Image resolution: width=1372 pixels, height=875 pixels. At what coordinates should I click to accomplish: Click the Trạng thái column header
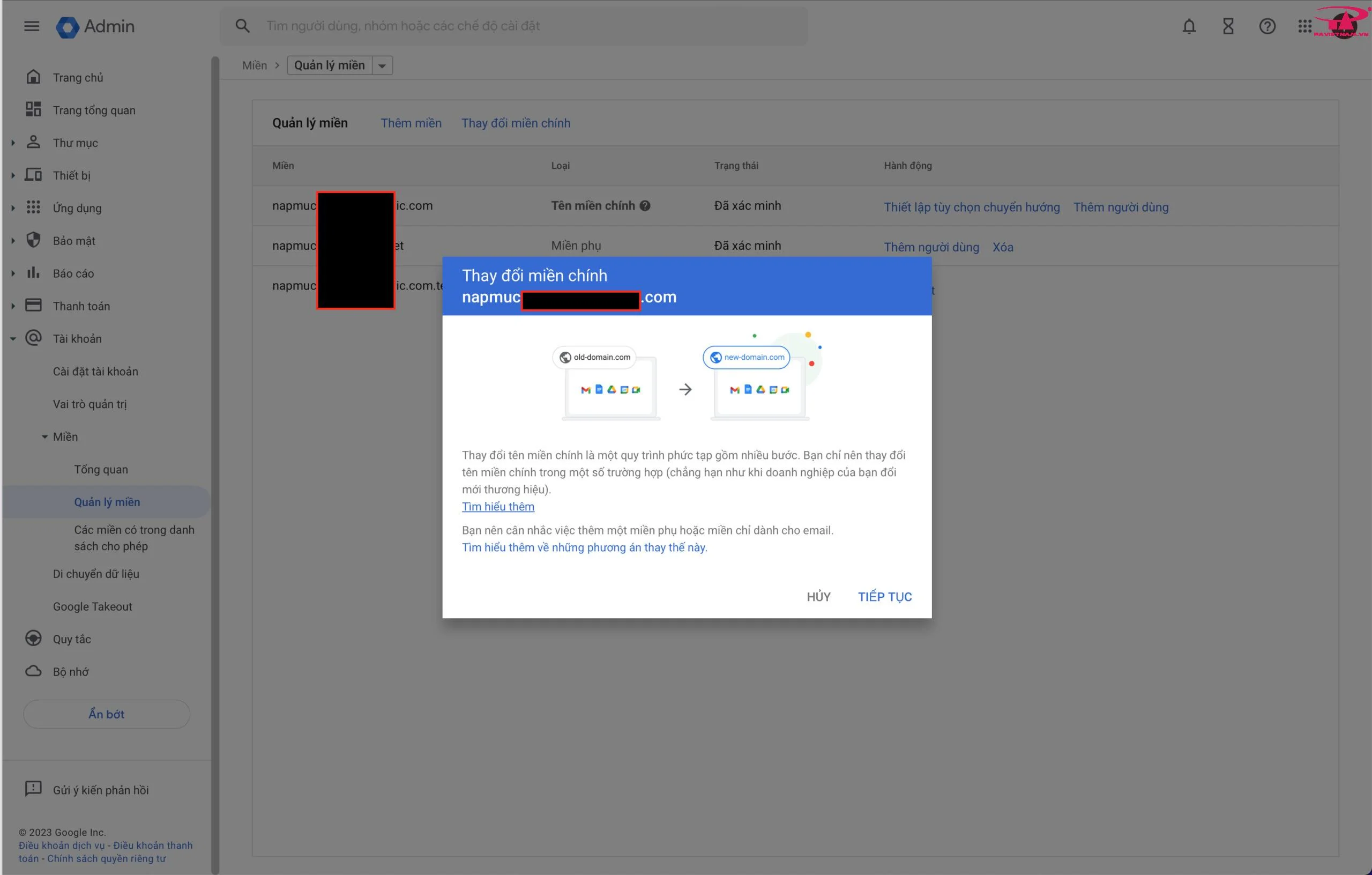tap(736, 165)
